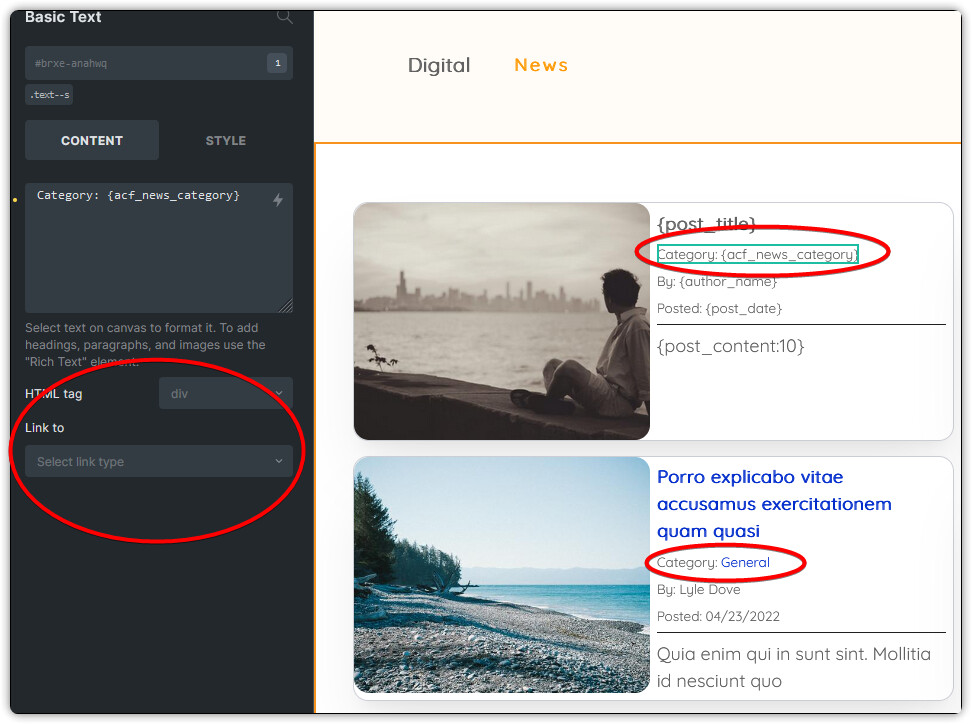The width and height of the screenshot is (972, 724).
Task: Select the {post_title} heading on canvas
Action: click(x=706, y=223)
